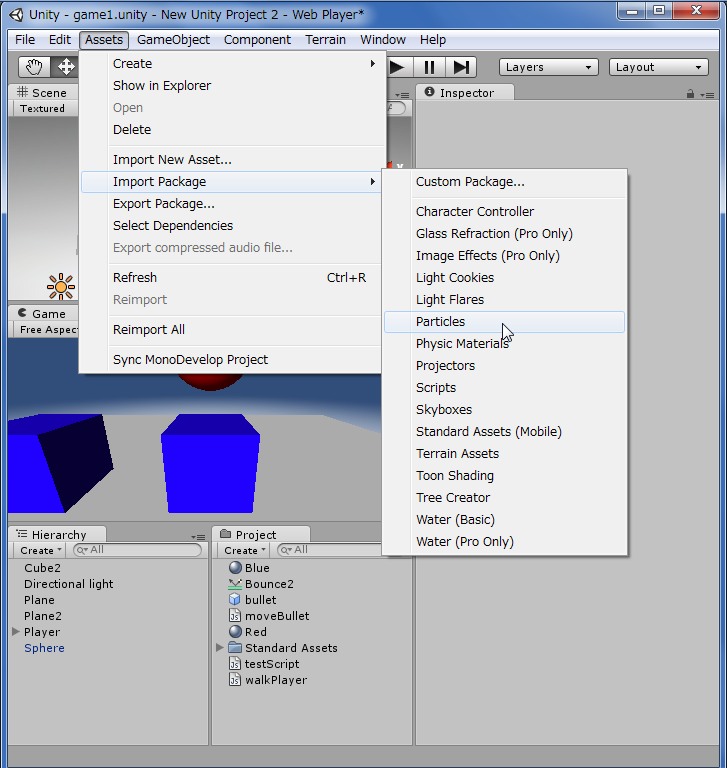
Task: Open Hierarchy panel options menu
Action: 198,537
